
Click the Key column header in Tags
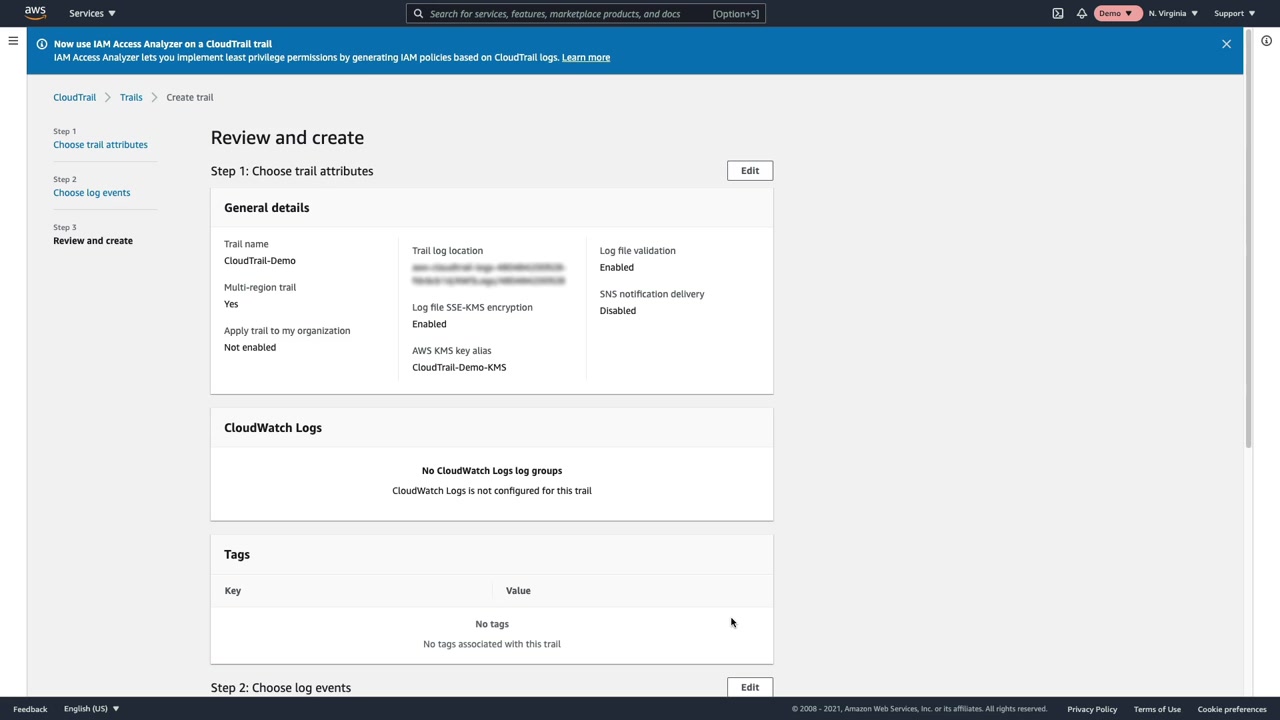coord(233,591)
